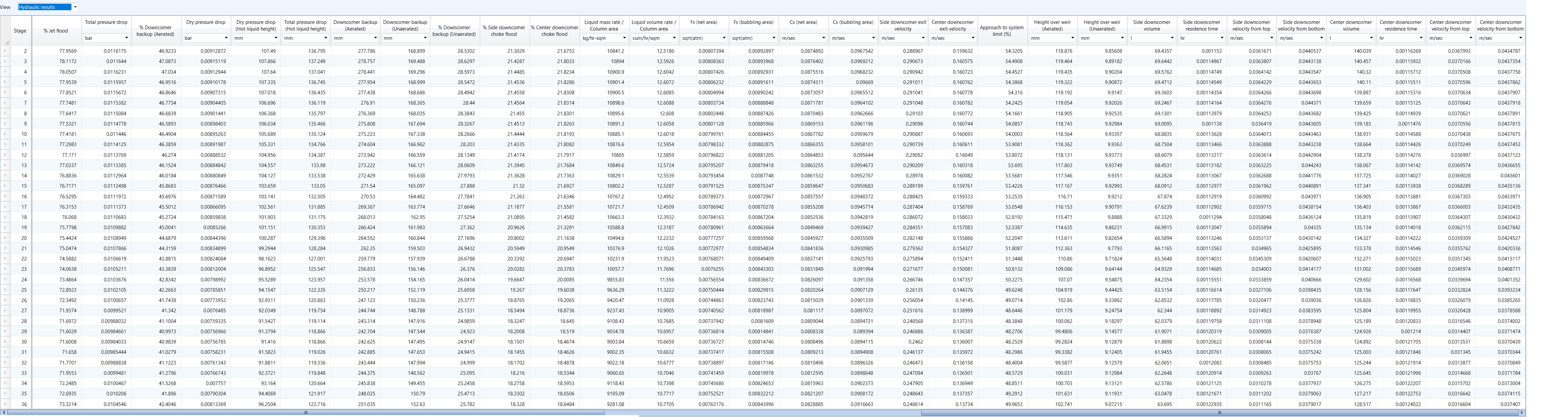Change units for Center downcomer residence time
The height and width of the screenshot is (417, 1568).
pos(1401,38)
